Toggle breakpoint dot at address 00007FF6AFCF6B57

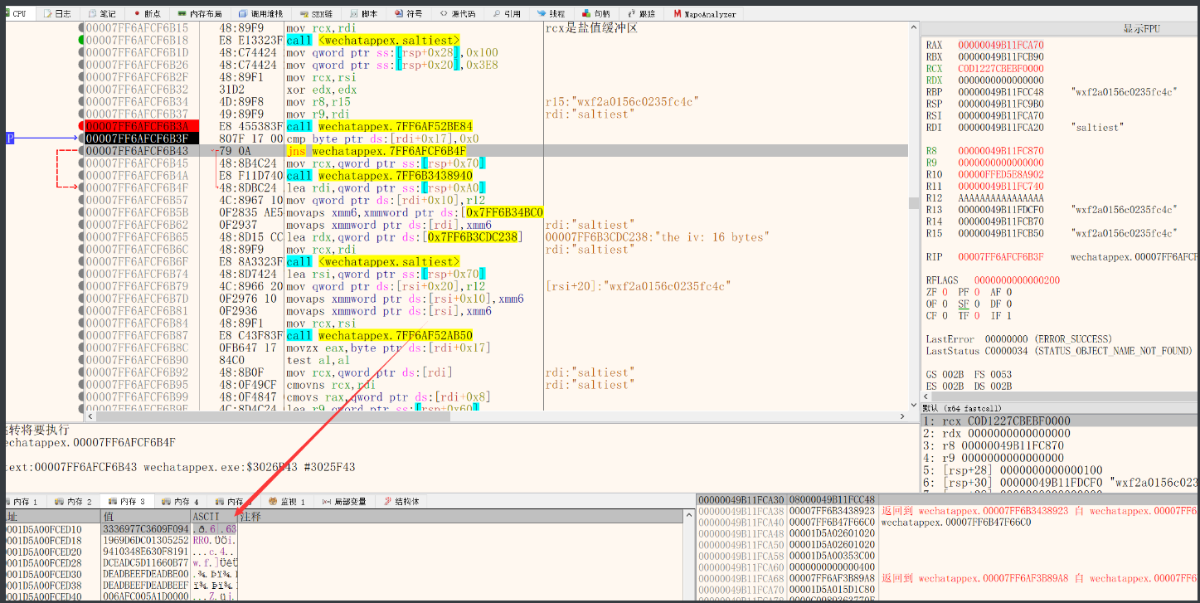point(80,200)
